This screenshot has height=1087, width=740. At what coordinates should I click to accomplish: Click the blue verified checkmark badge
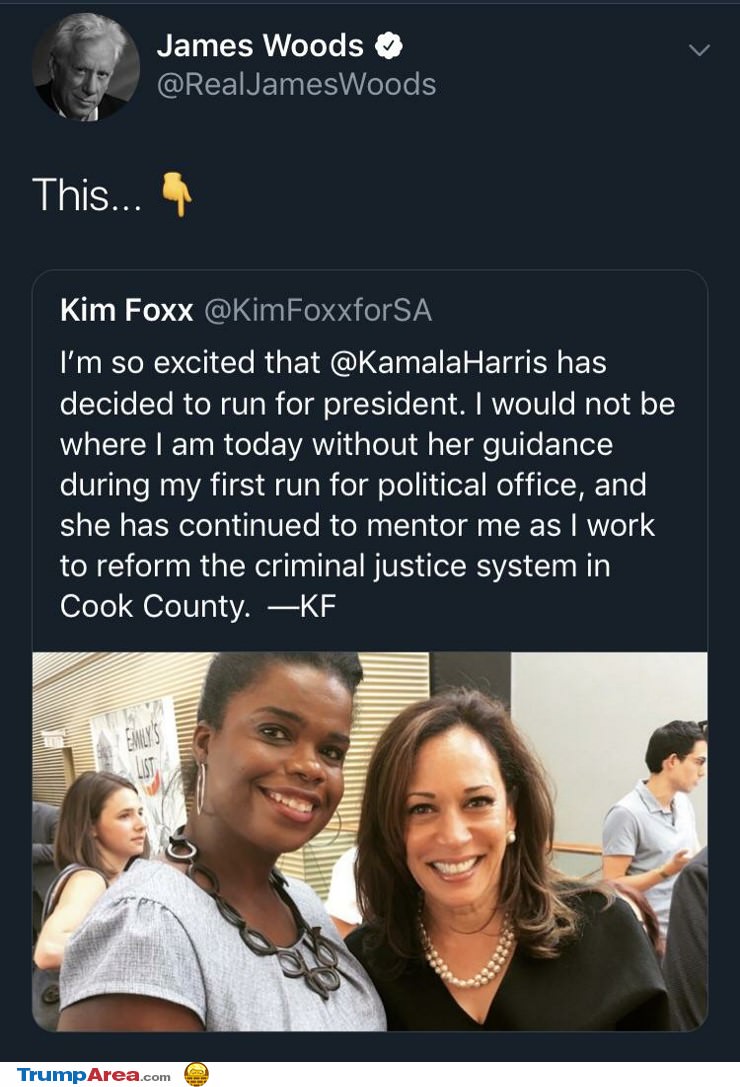pos(388,45)
